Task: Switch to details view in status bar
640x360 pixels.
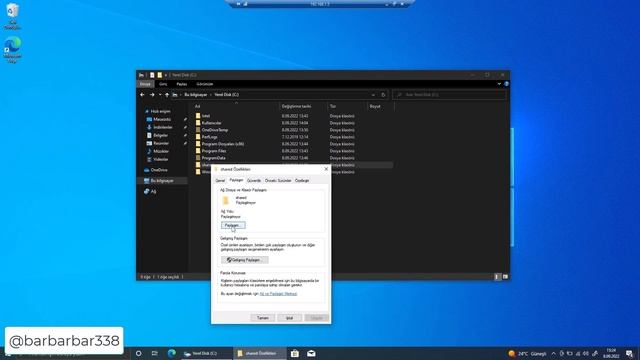Action: click(497, 277)
